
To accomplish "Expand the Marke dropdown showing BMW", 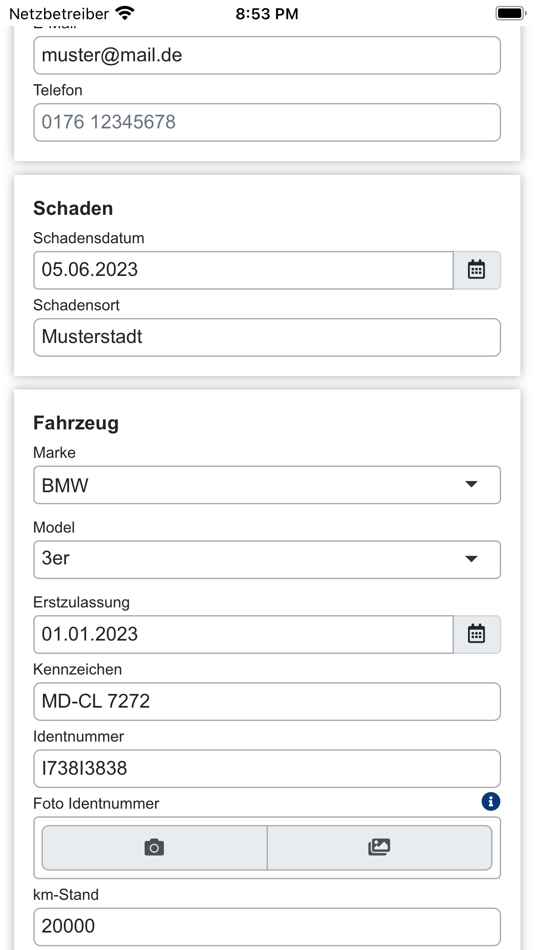I will 267,485.
